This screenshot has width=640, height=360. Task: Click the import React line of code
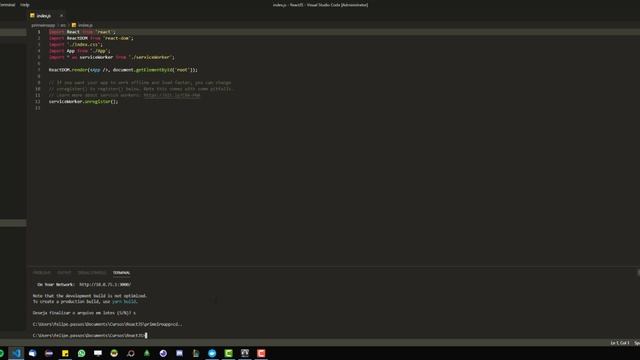(82, 32)
